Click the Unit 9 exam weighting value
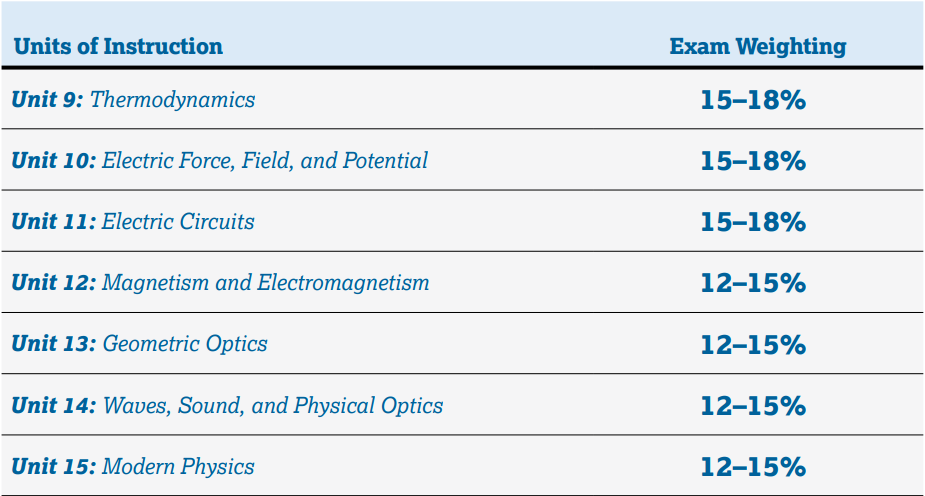 [x=753, y=100]
